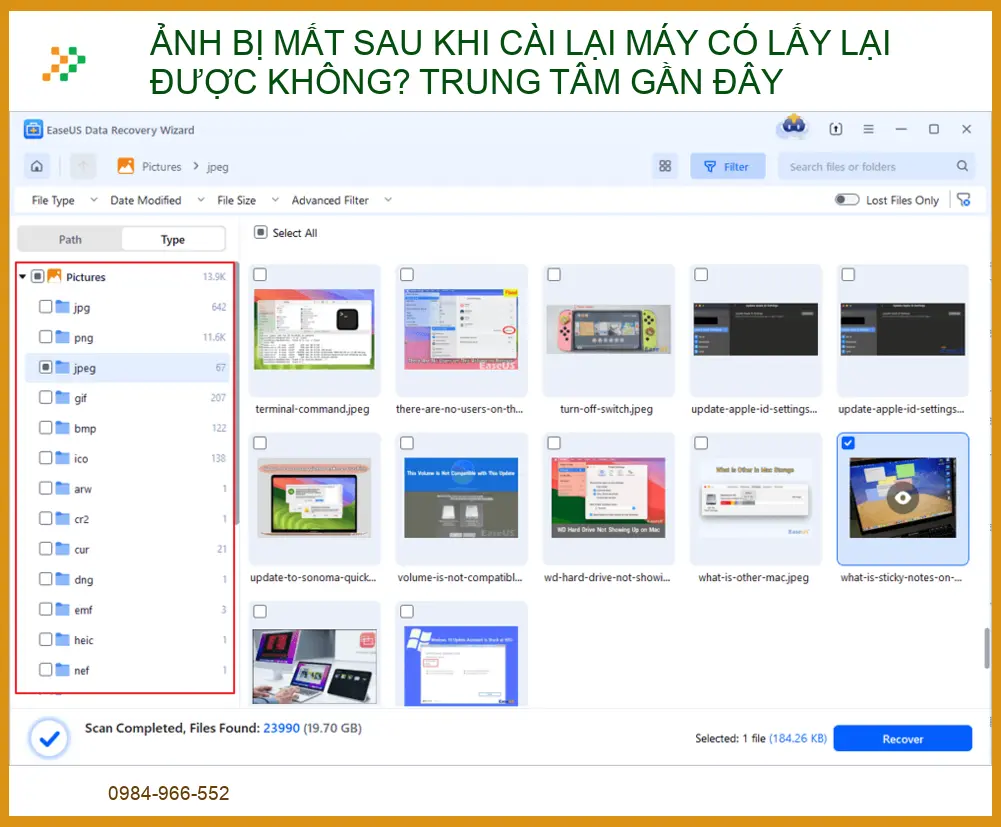Click the upgrade upload icon in title bar
Image resolution: width=1001 pixels, height=827 pixels.
pos(836,129)
